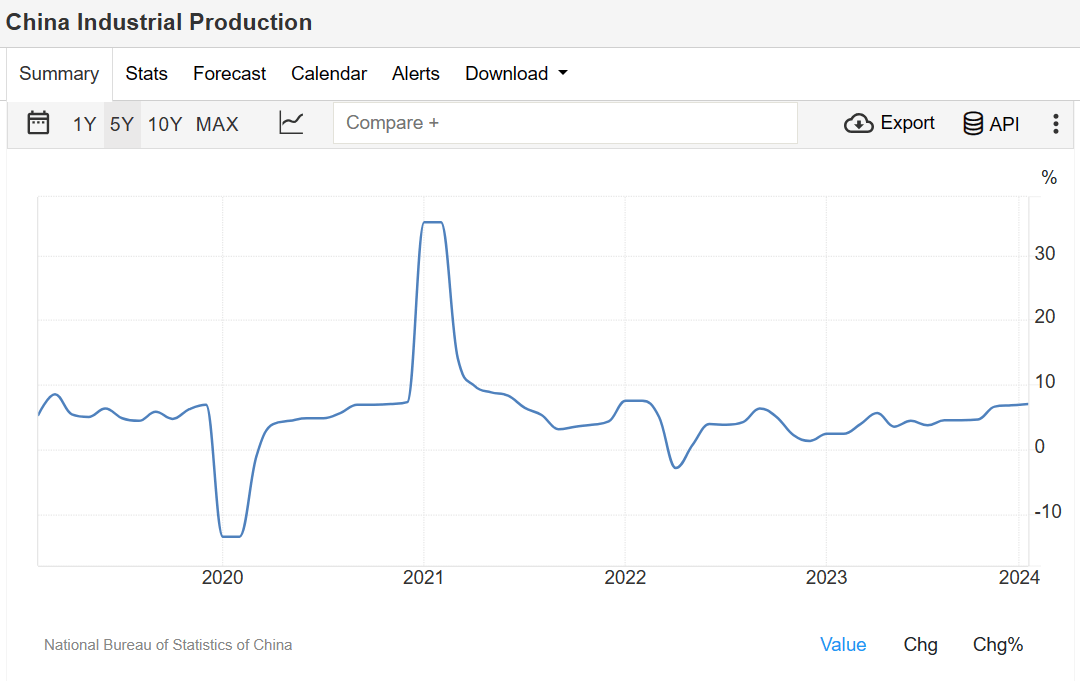
Task: Click the API database icon
Action: (973, 124)
